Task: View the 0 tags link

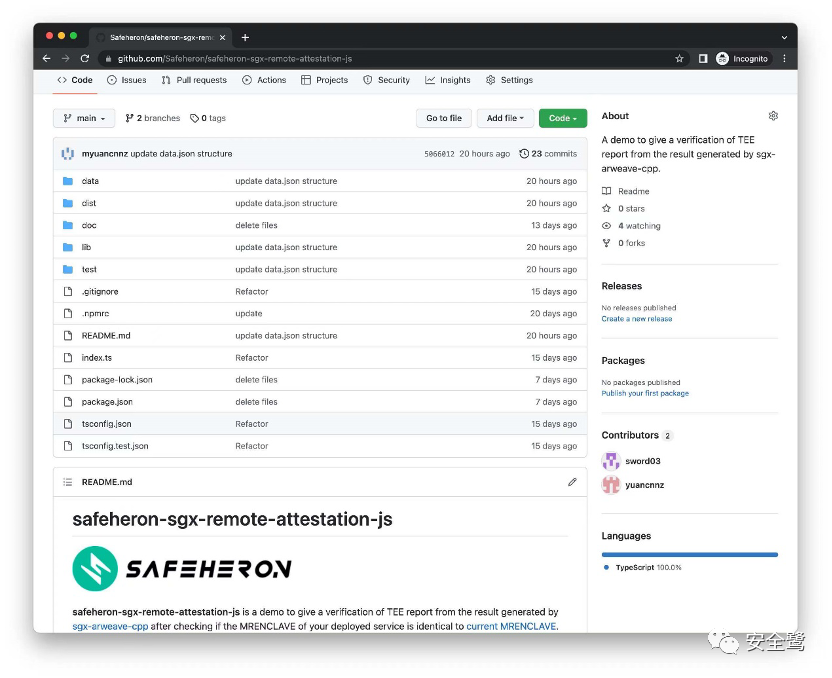Action: [x=208, y=118]
